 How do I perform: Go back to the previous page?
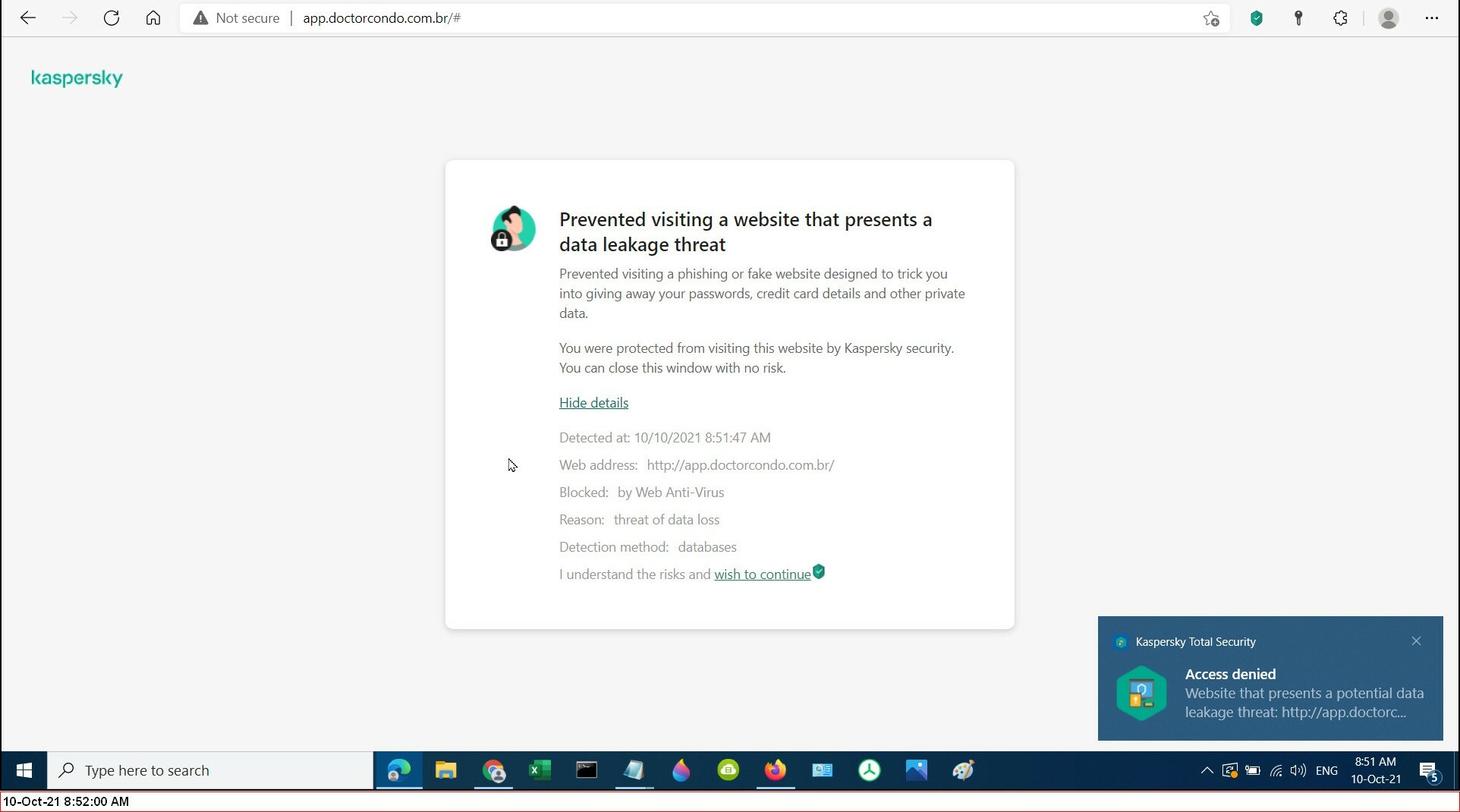tap(28, 18)
